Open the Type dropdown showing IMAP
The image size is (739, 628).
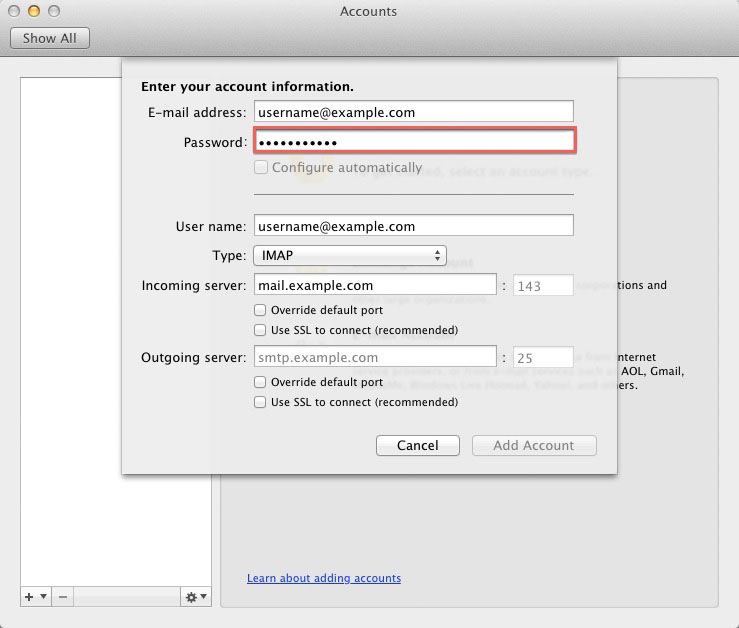350,256
